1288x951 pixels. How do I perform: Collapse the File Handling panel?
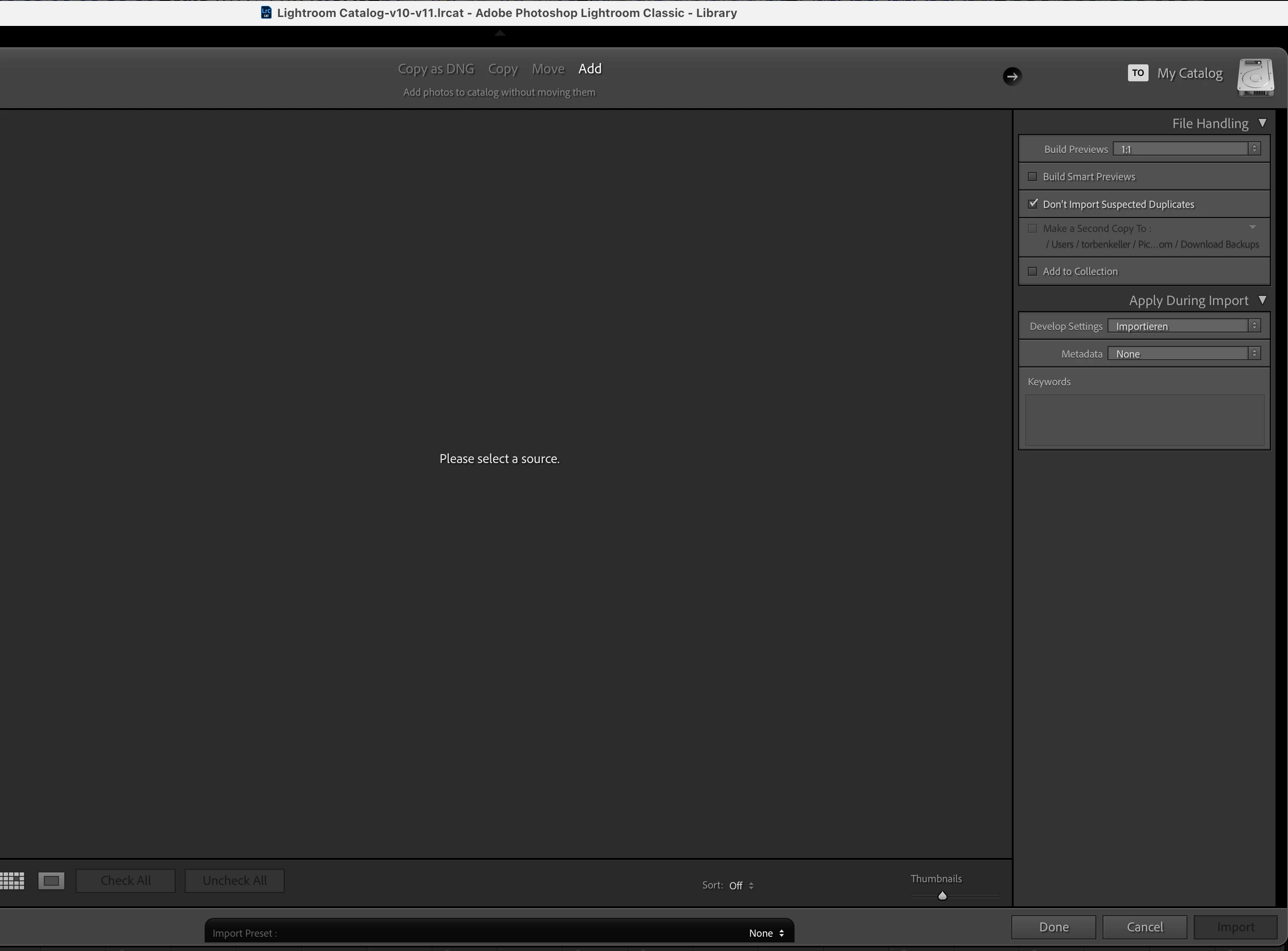tap(1262, 123)
